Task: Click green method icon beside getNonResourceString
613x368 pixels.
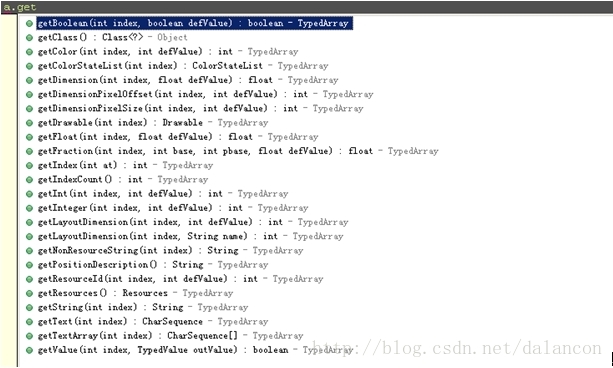Action: [29, 251]
